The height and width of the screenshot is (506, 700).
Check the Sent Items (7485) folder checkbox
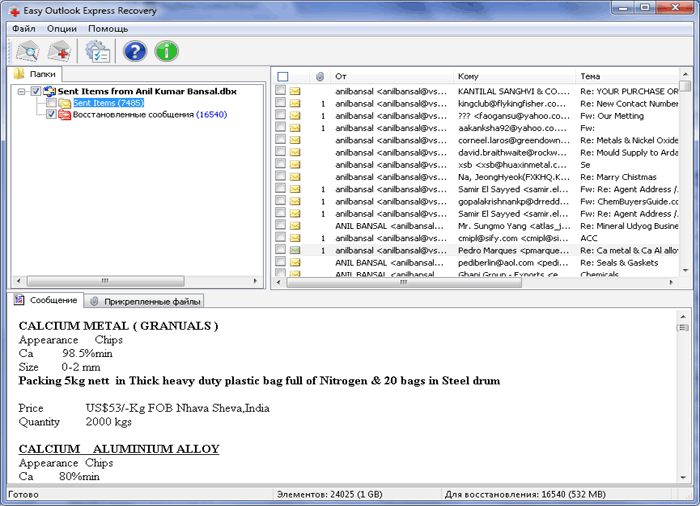[x=52, y=103]
